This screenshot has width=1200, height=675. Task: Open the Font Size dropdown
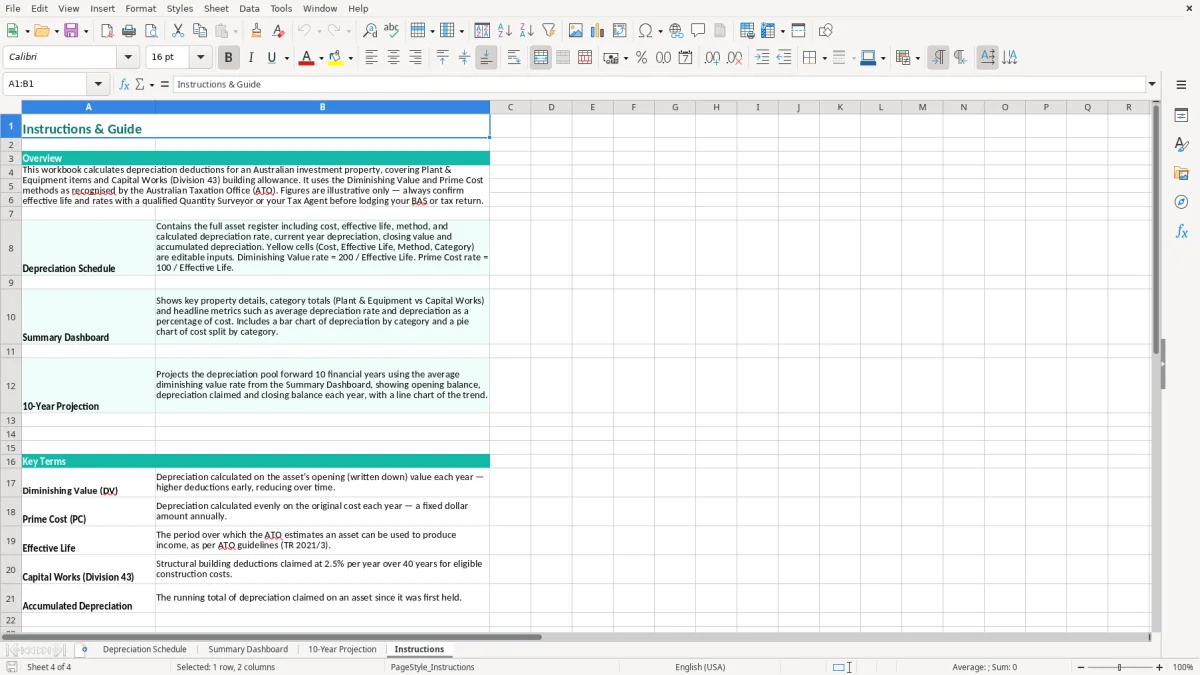[x=201, y=58]
